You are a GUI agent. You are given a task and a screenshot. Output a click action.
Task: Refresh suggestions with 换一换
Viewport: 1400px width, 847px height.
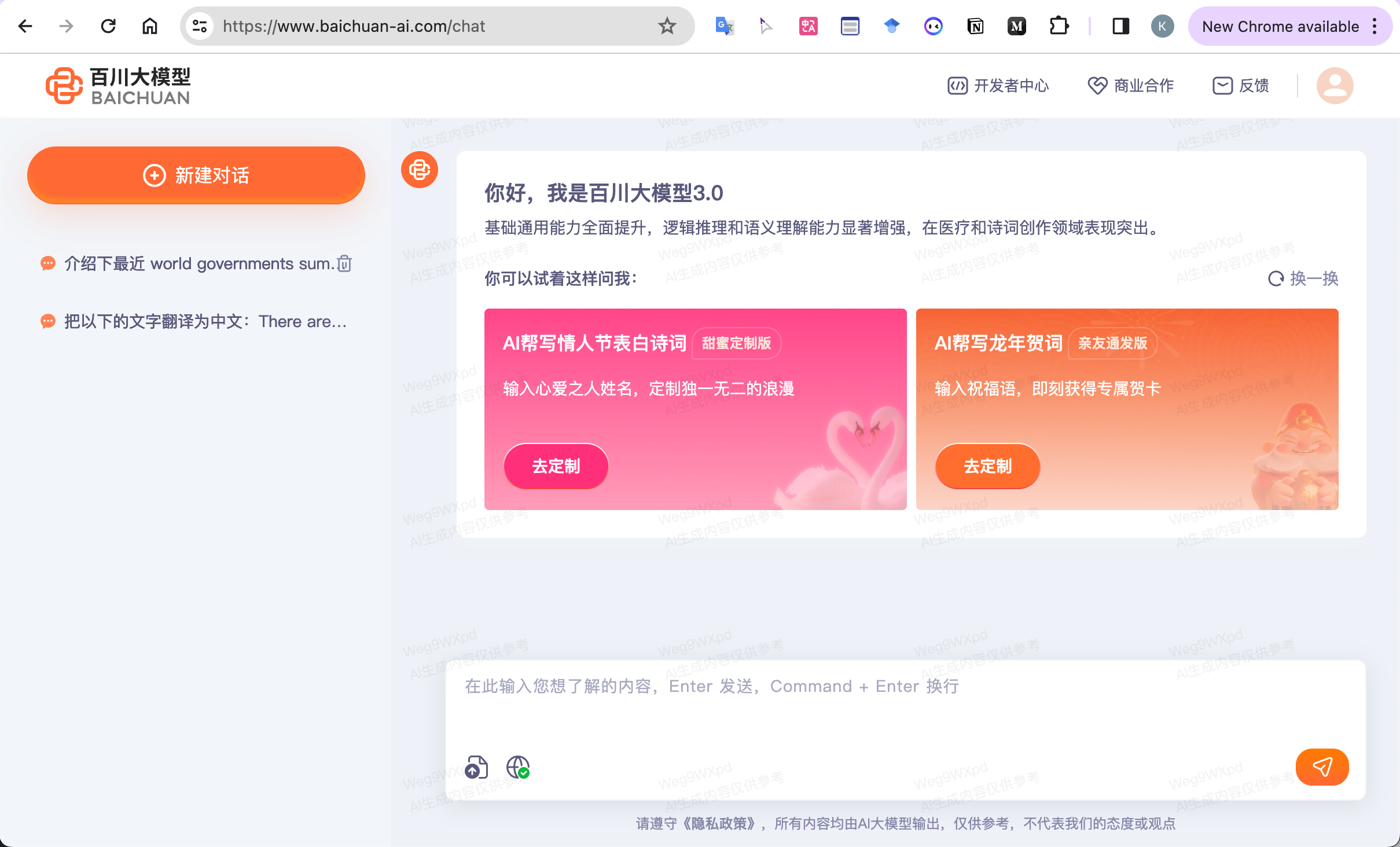1303,278
